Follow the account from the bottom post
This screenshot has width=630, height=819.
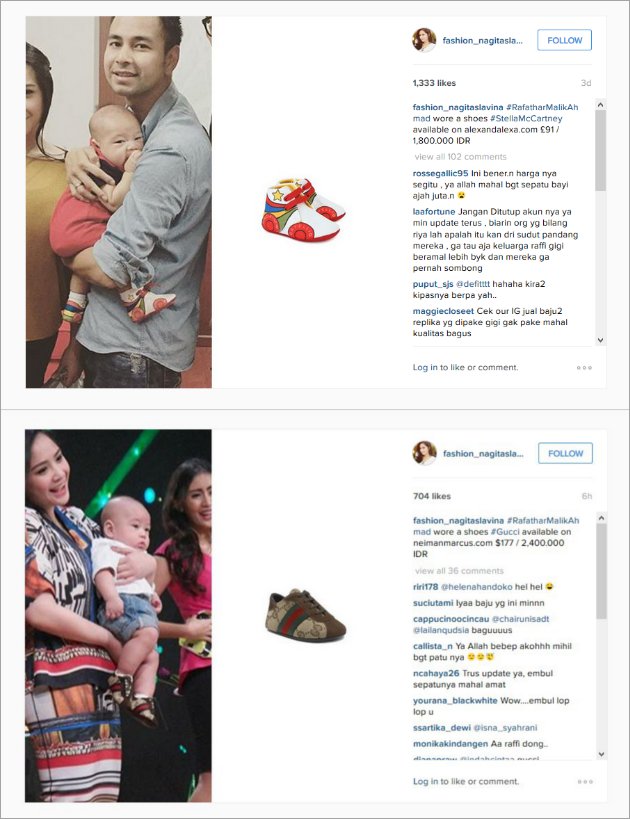(565, 453)
